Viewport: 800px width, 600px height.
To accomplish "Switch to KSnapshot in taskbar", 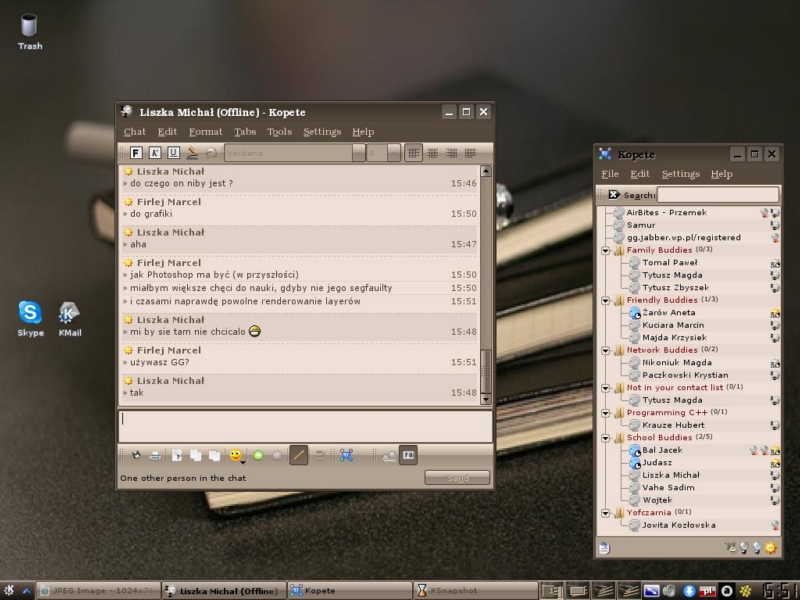I will click(475, 591).
